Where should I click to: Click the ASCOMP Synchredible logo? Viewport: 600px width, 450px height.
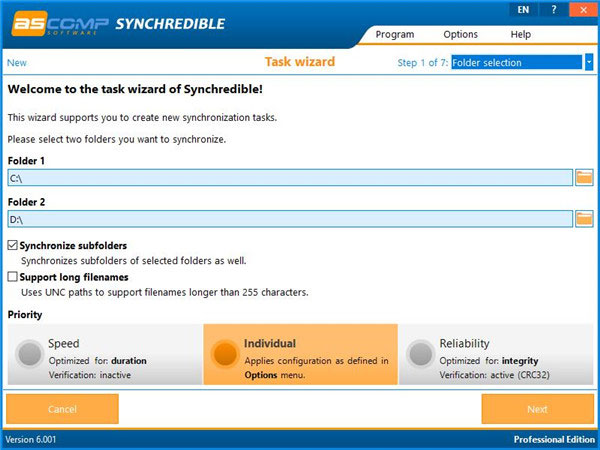click(x=118, y=24)
